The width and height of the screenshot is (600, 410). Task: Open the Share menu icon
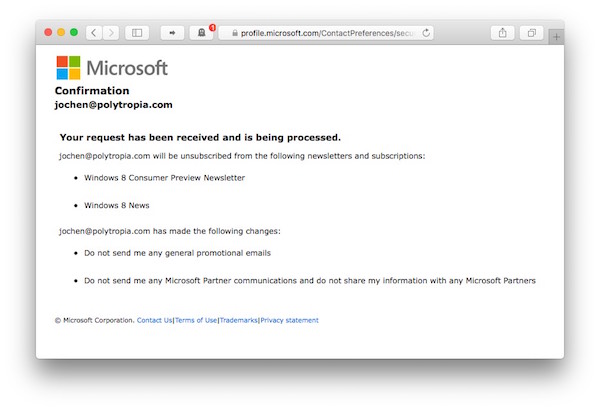tap(502, 33)
